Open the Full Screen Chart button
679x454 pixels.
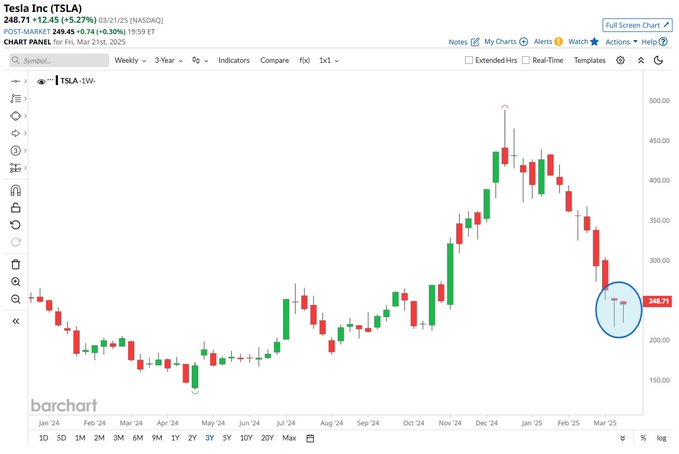click(637, 25)
